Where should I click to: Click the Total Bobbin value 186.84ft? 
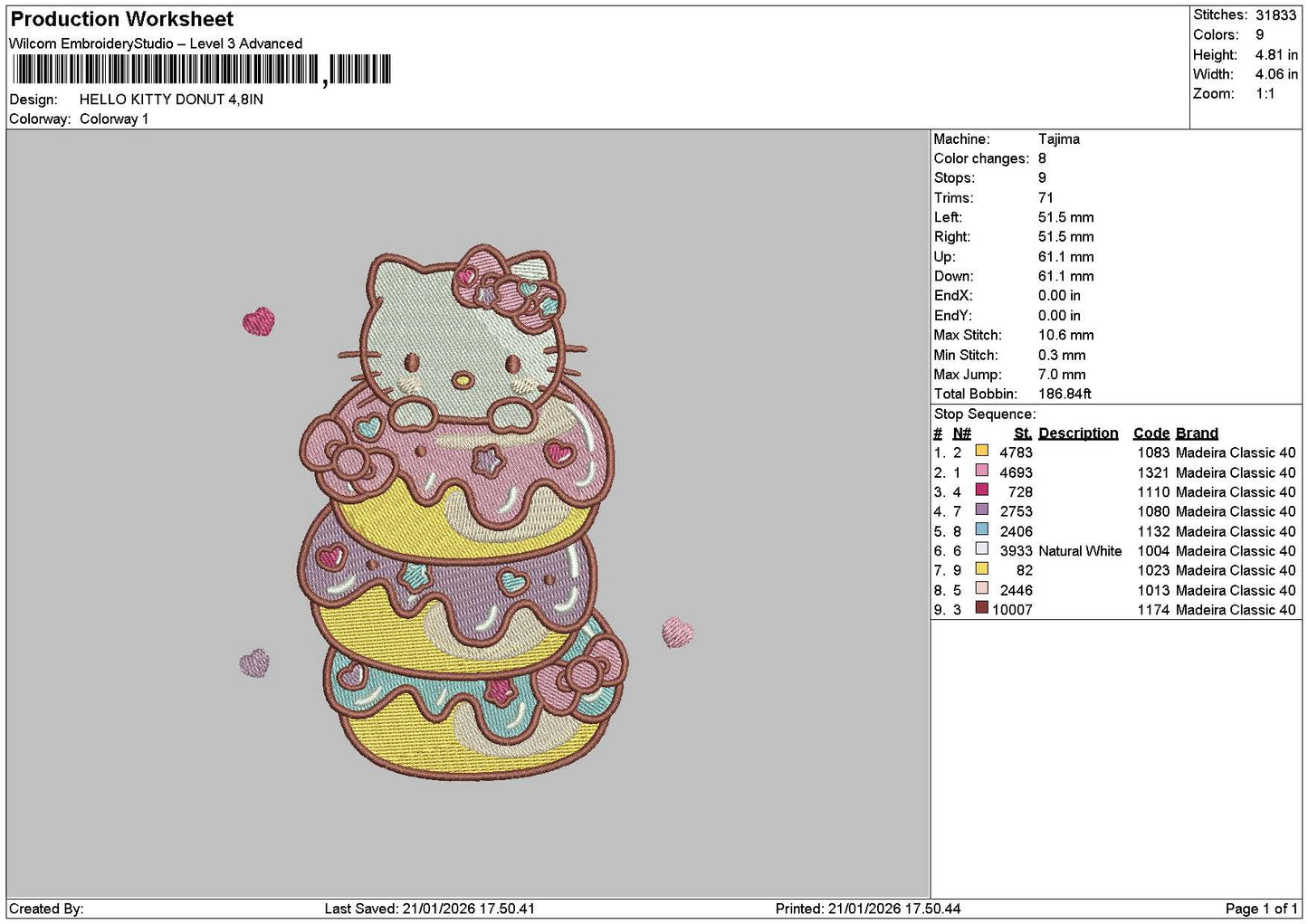pos(1065,395)
